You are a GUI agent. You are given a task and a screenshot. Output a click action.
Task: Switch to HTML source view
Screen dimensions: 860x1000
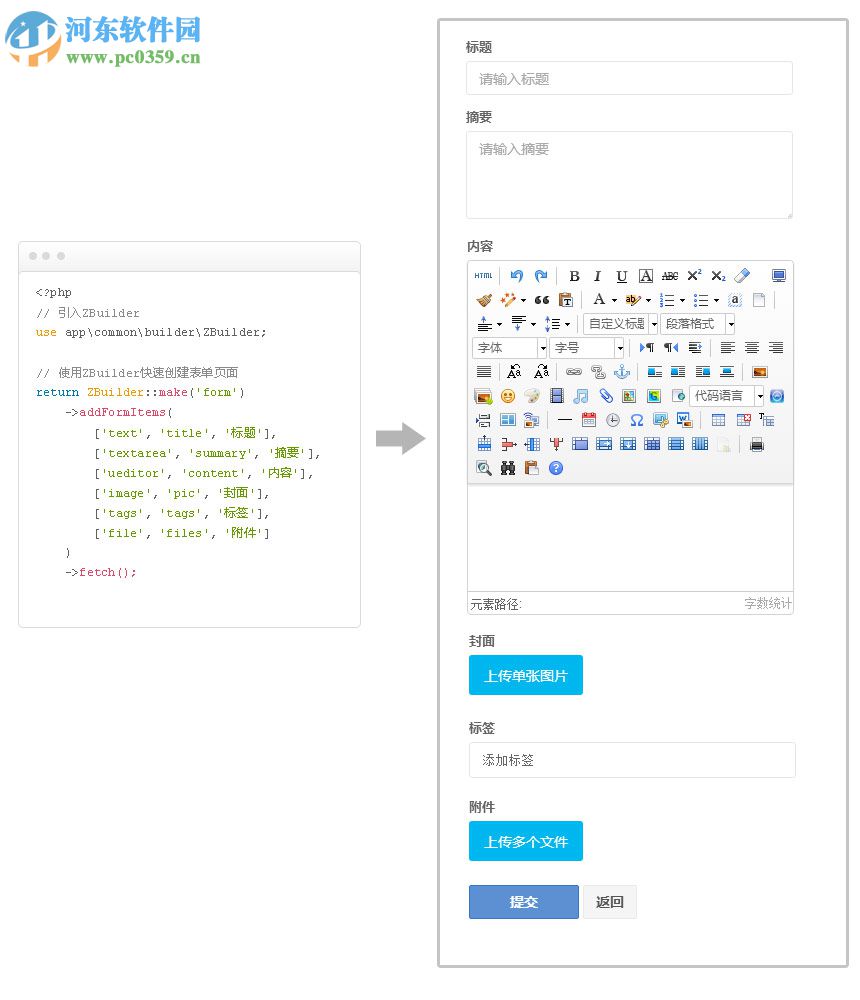(483, 276)
